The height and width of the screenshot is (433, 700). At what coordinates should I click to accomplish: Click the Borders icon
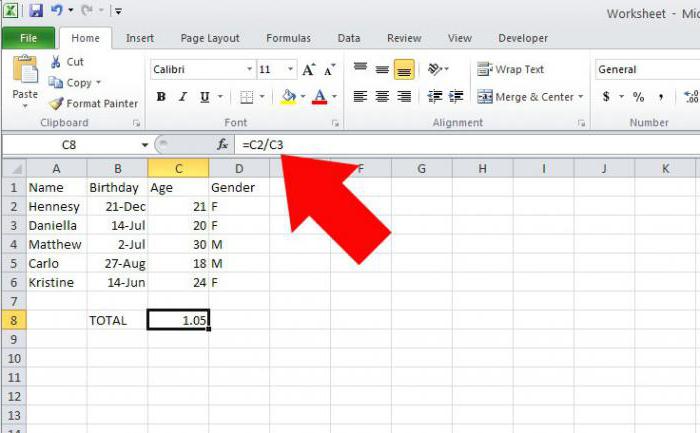pos(247,97)
